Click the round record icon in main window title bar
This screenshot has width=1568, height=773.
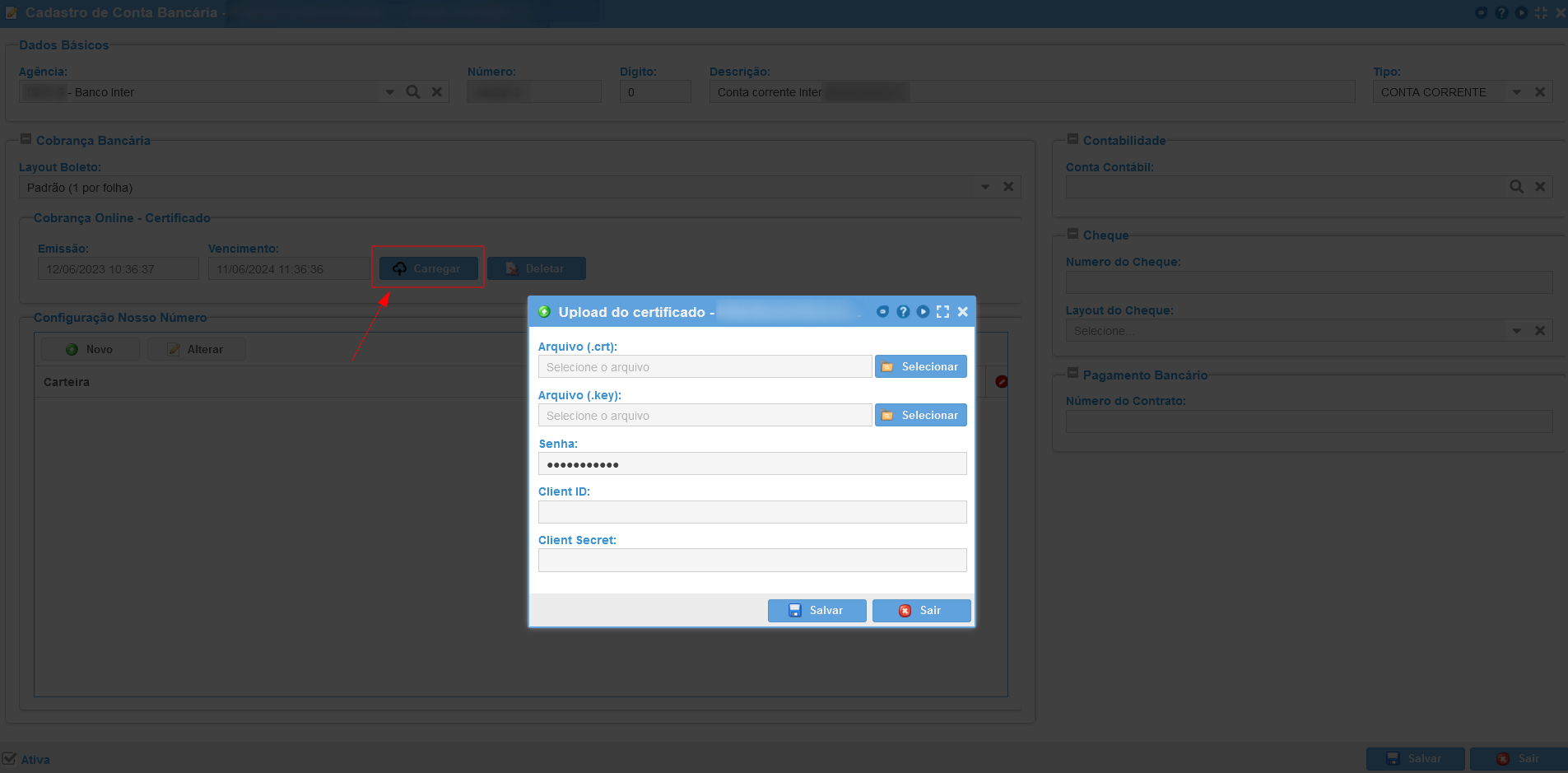[x=1482, y=12]
